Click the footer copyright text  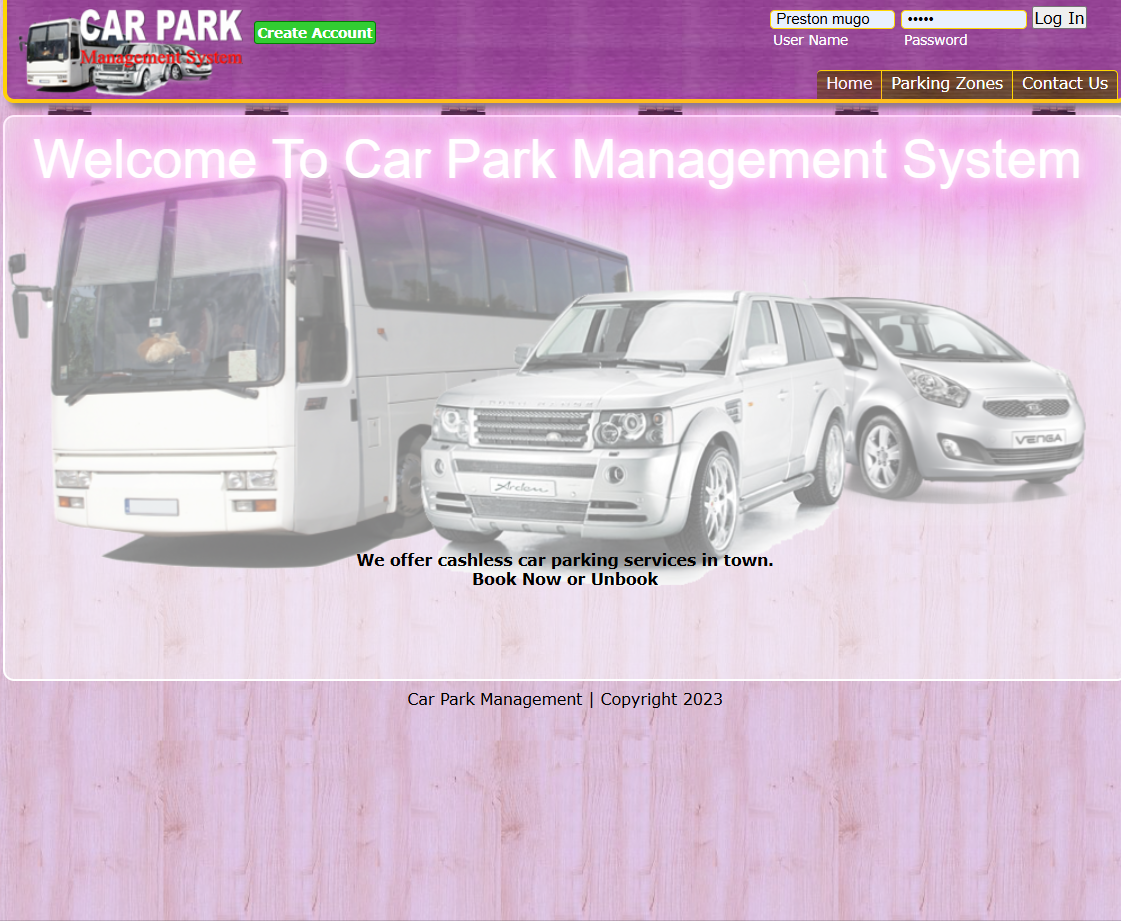565,699
